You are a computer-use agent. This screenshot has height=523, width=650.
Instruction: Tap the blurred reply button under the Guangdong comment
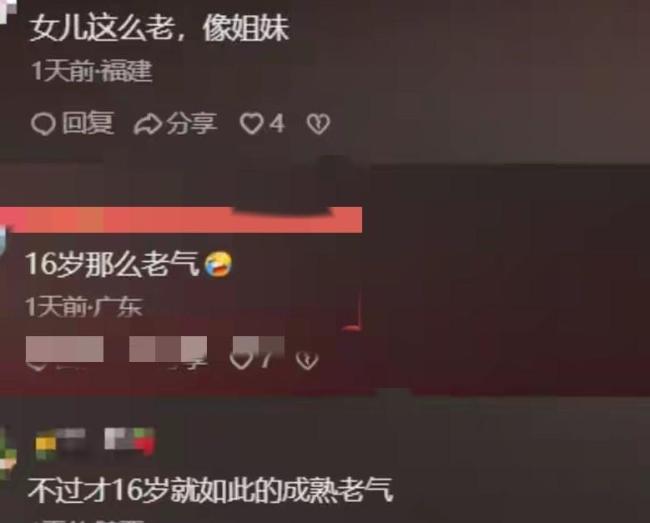(x=65, y=350)
